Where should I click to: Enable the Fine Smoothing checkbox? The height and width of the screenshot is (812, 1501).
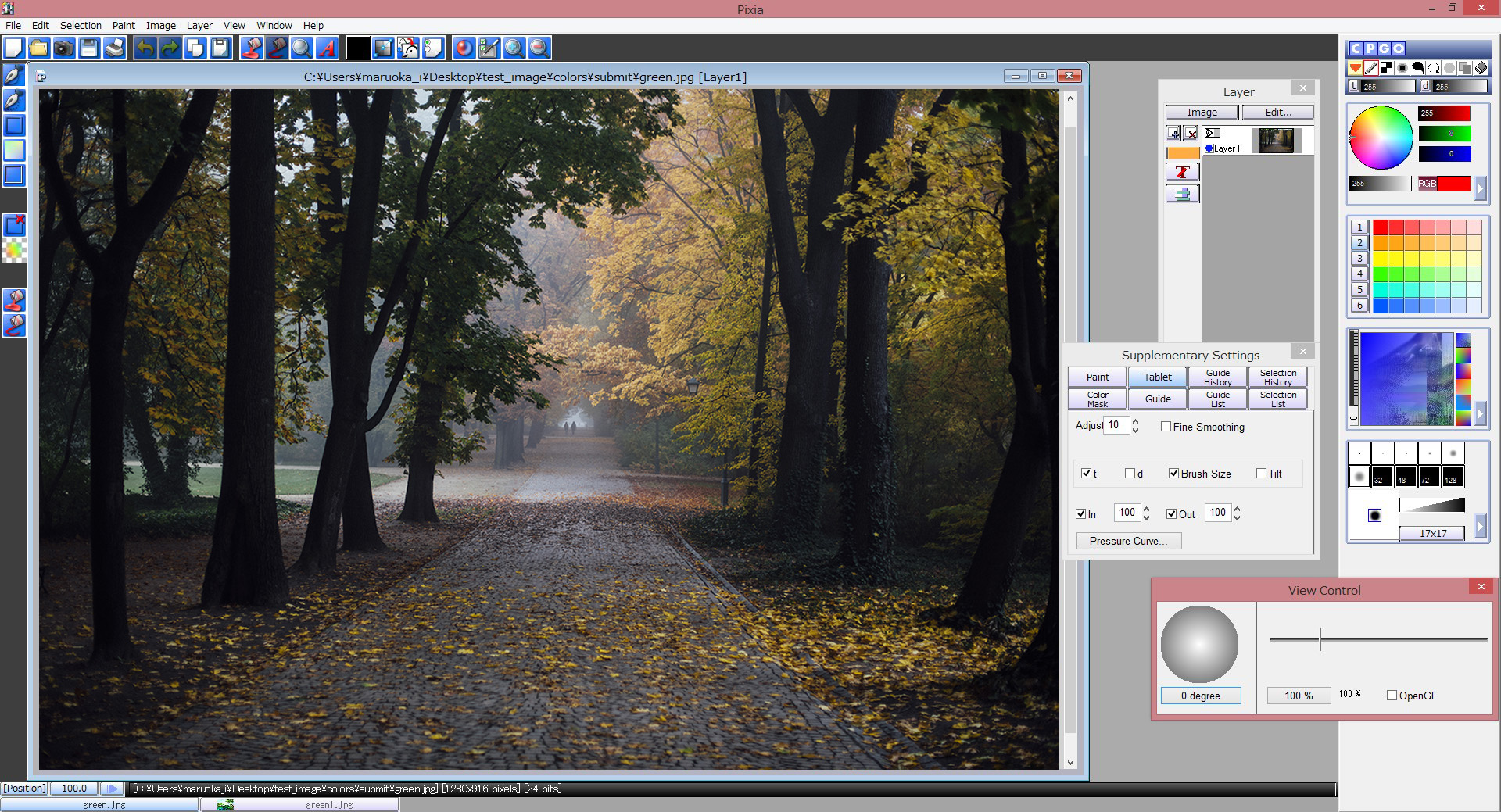[x=1166, y=427]
